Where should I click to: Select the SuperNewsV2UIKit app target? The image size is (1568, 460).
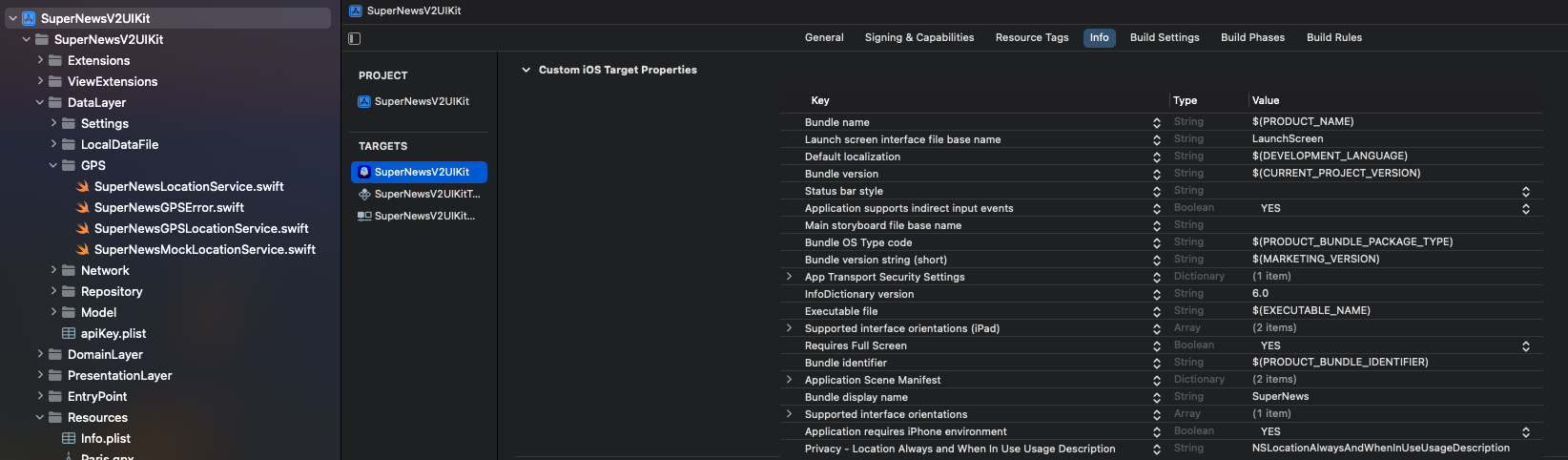[419, 172]
